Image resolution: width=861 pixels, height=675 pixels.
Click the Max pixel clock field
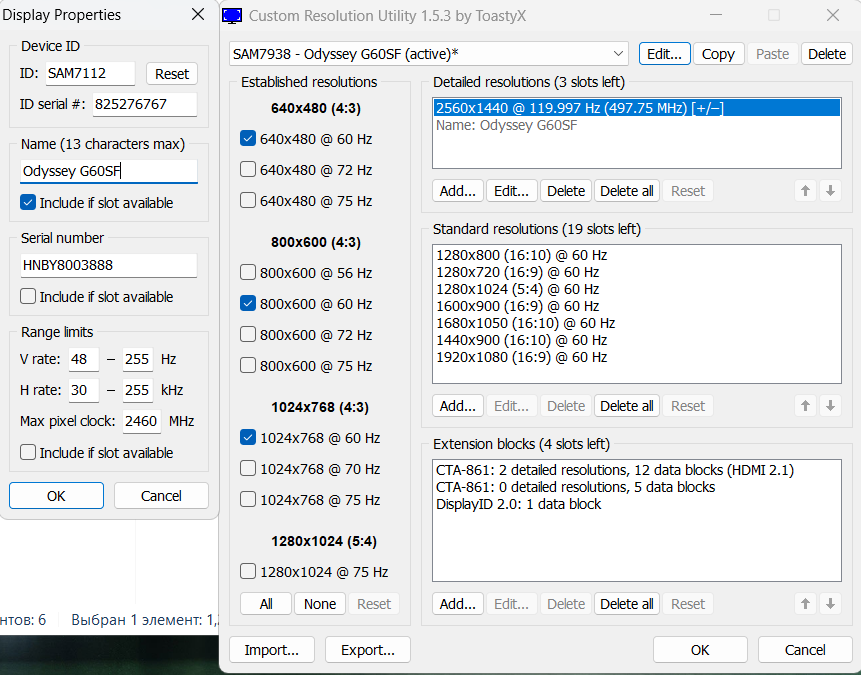pos(142,421)
